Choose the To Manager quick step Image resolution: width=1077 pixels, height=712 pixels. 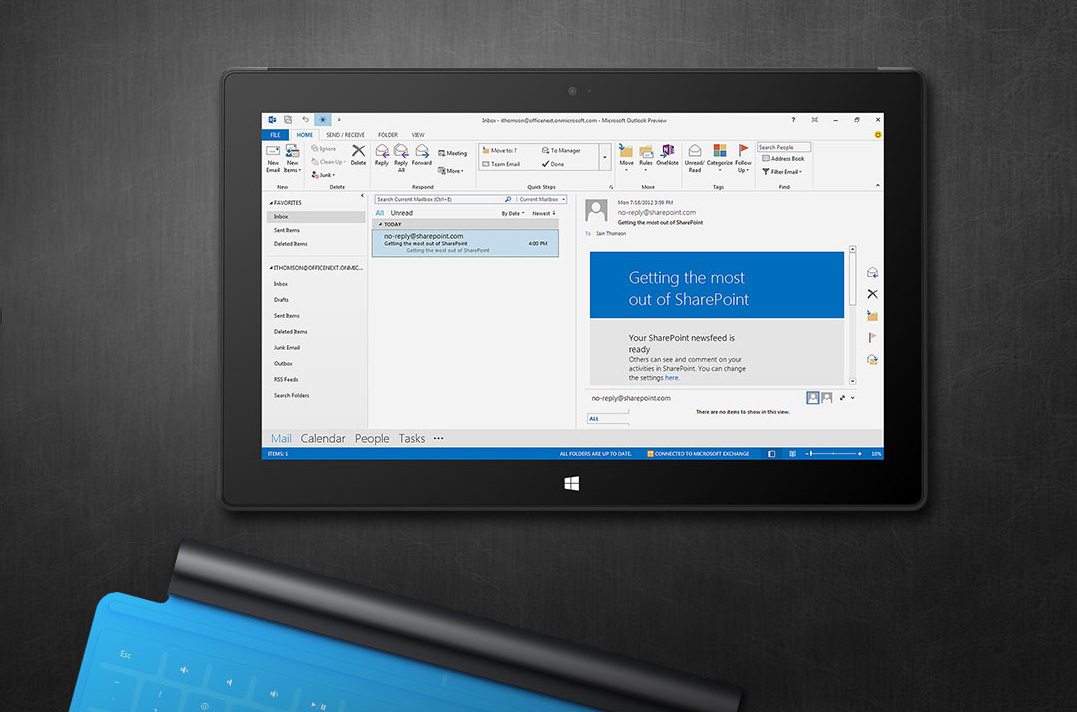[561, 150]
